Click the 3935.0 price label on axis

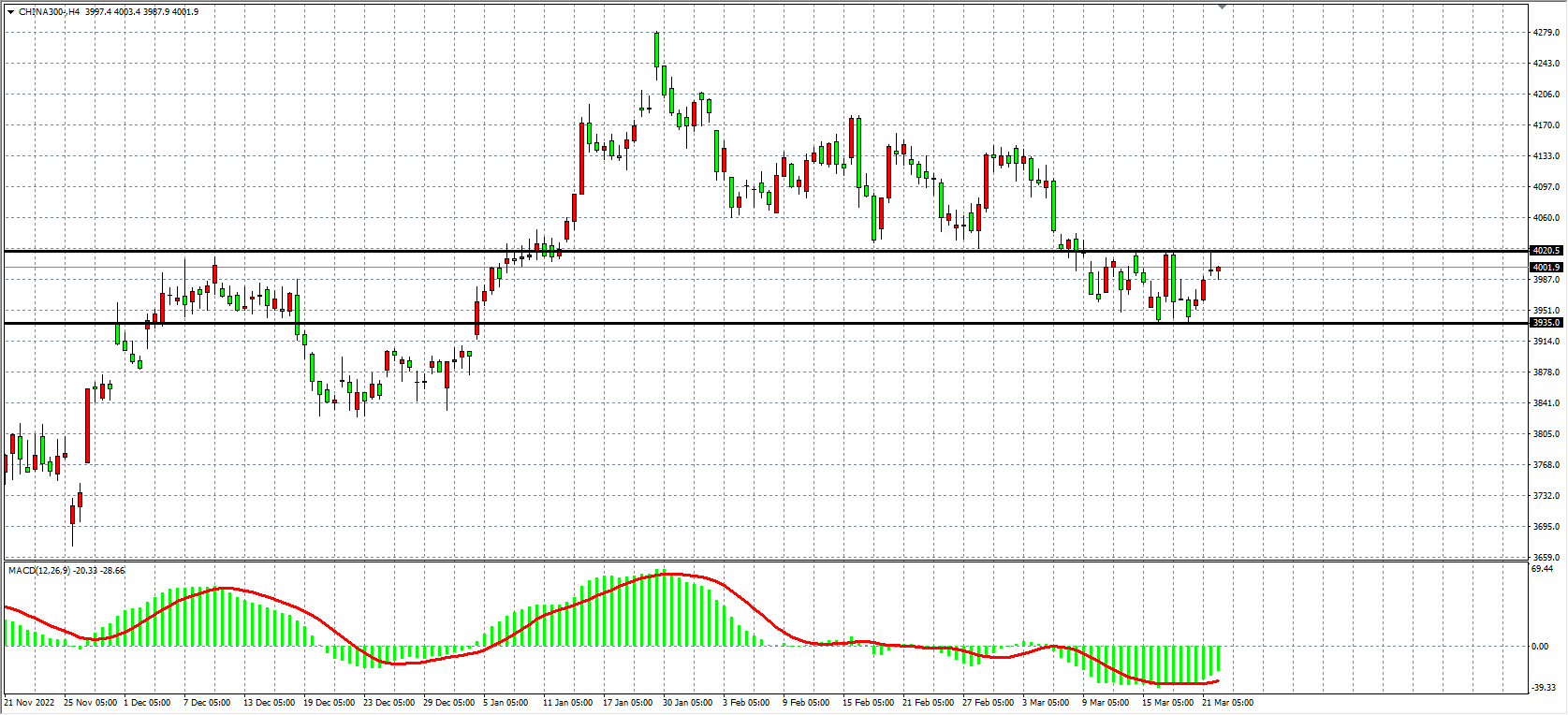[1546, 323]
